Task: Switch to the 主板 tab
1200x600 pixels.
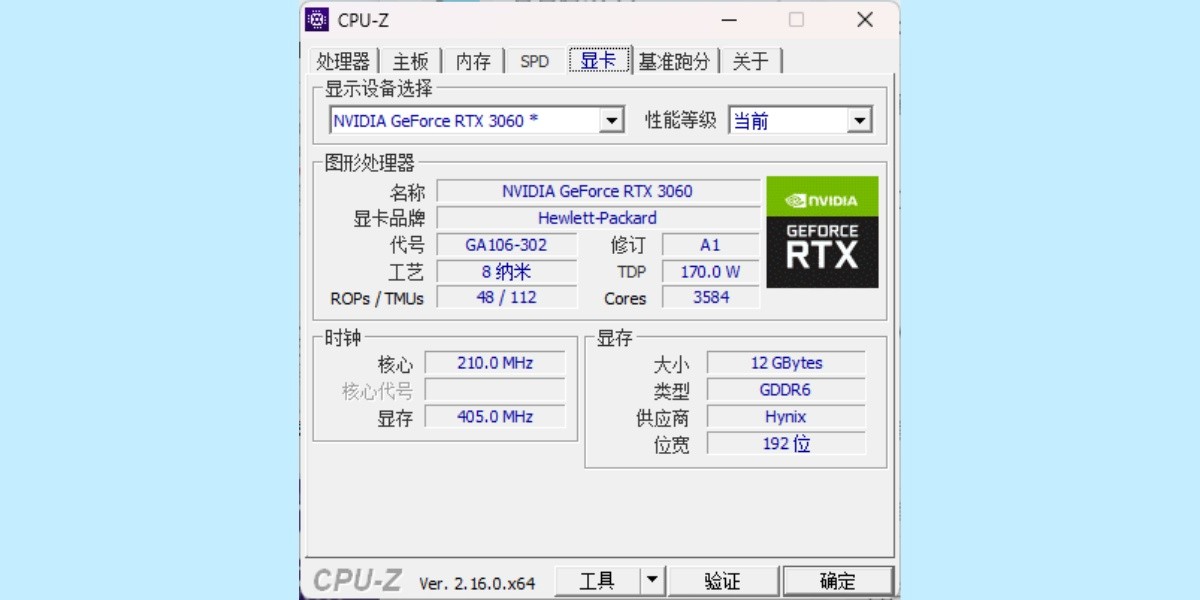Action: tap(410, 62)
